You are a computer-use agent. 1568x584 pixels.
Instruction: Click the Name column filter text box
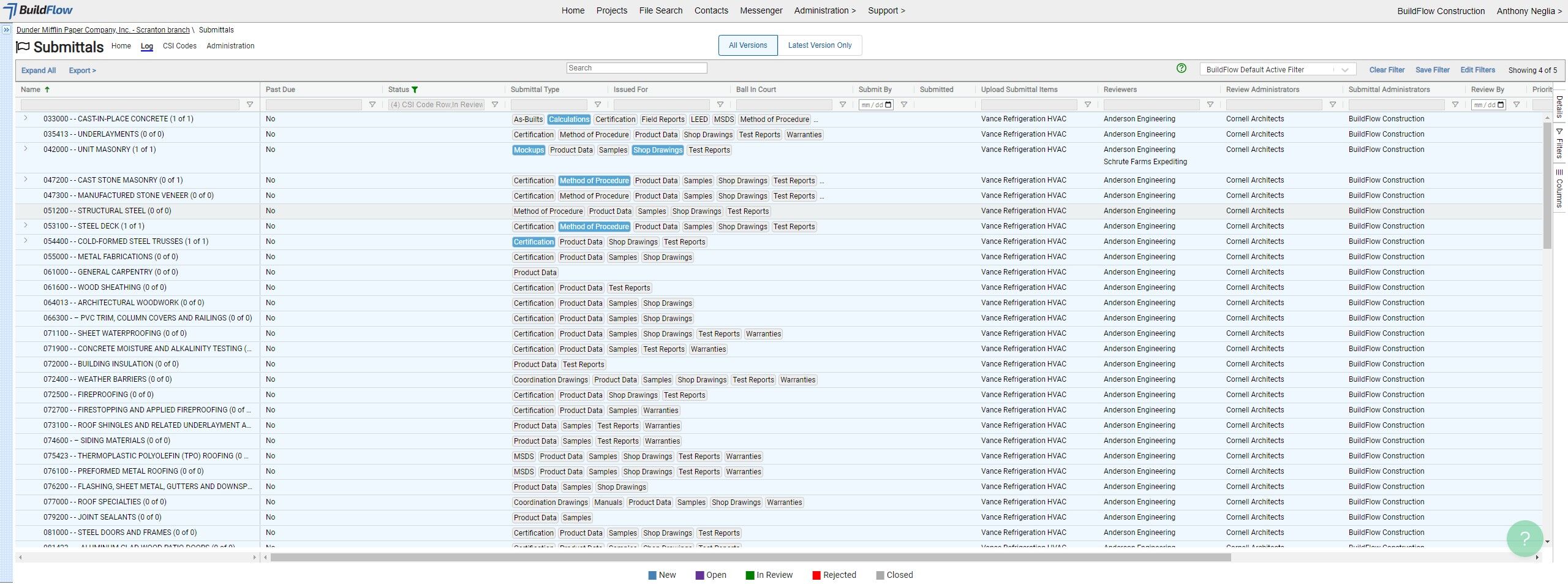pyautogui.click(x=130, y=105)
